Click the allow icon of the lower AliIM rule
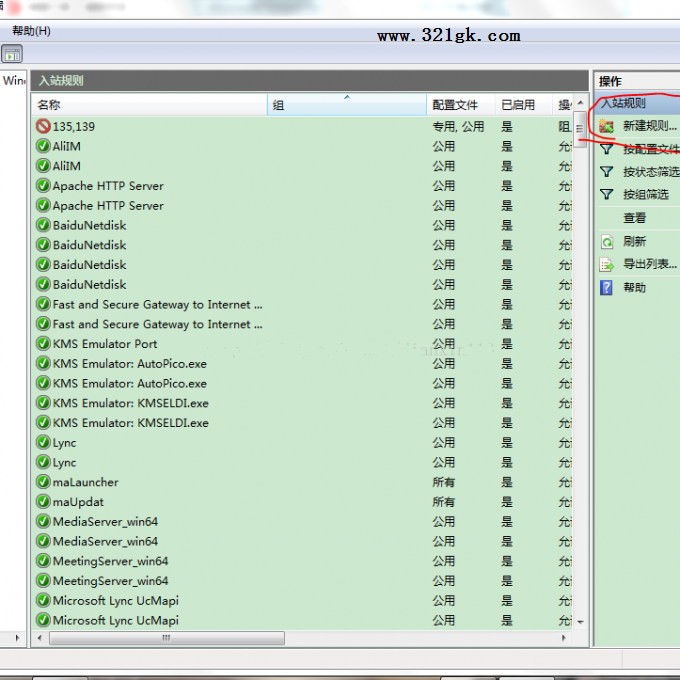This screenshot has height=680, width=680. point(43,166)
